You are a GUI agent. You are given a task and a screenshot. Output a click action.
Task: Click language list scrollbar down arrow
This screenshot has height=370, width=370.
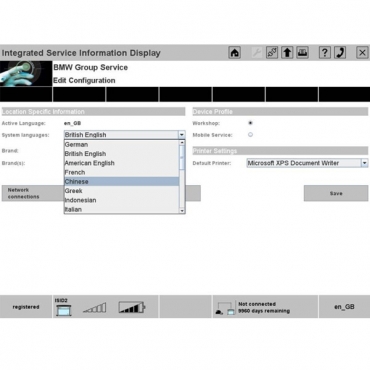pyautogui.click(x=182, y=211)
